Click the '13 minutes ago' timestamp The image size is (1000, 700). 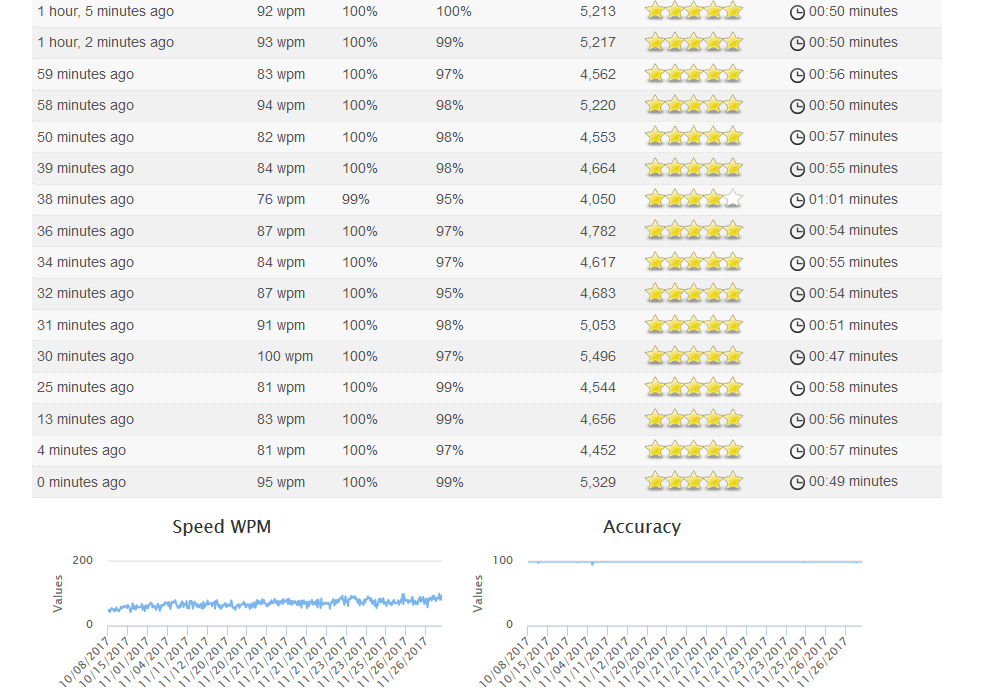[x=85, y=419]
